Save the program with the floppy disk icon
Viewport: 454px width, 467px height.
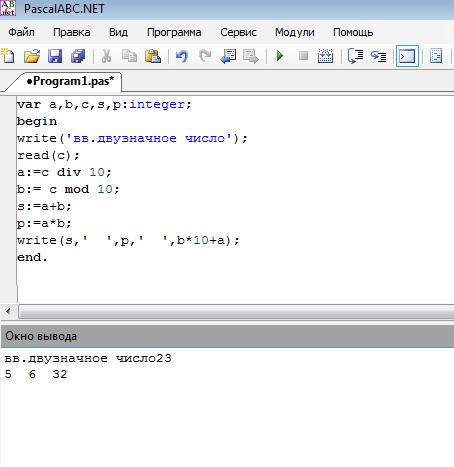click(x=55, y=56)
